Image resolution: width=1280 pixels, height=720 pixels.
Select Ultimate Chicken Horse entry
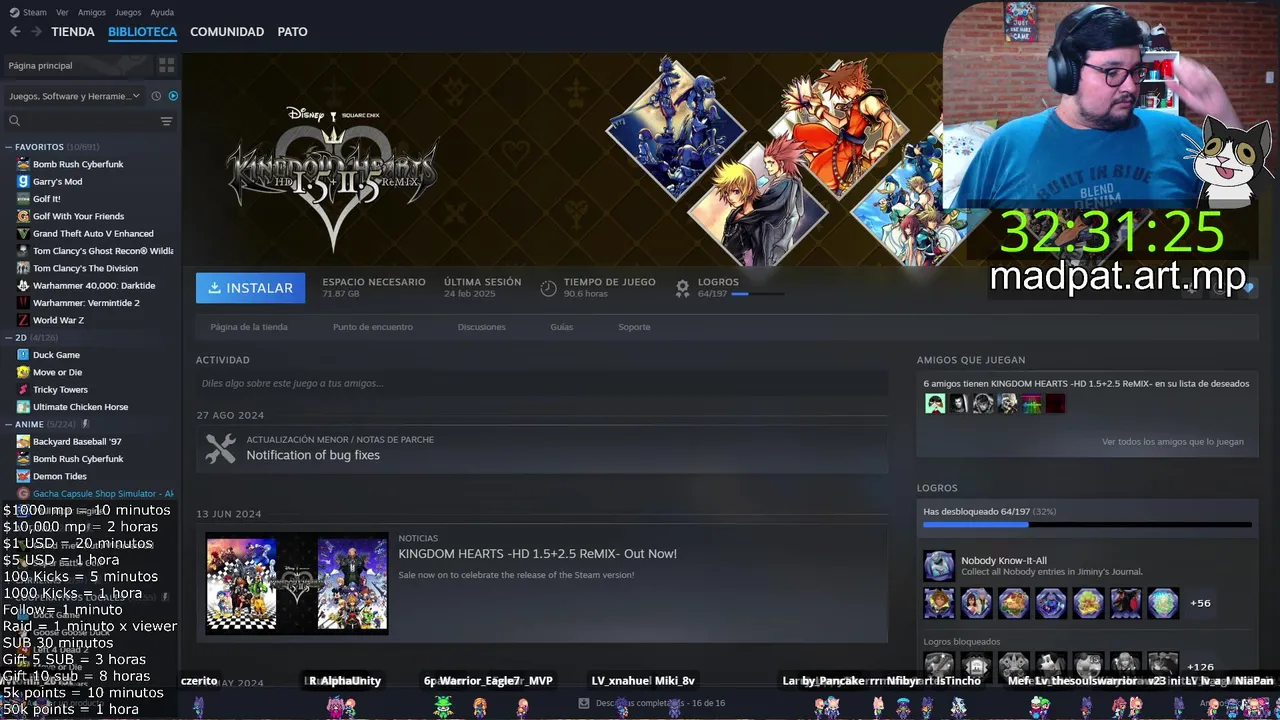(80, 407)
